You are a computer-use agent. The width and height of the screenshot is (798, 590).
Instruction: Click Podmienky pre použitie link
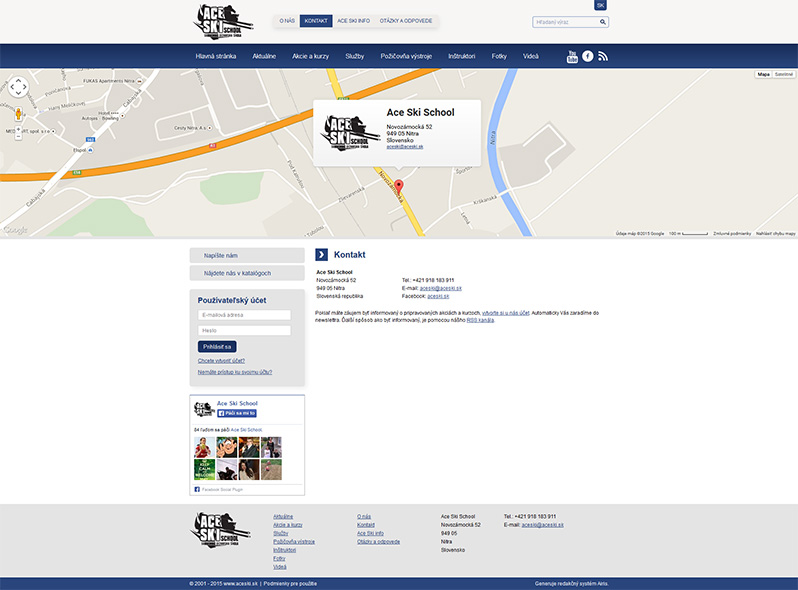click(x=290, y=584)
